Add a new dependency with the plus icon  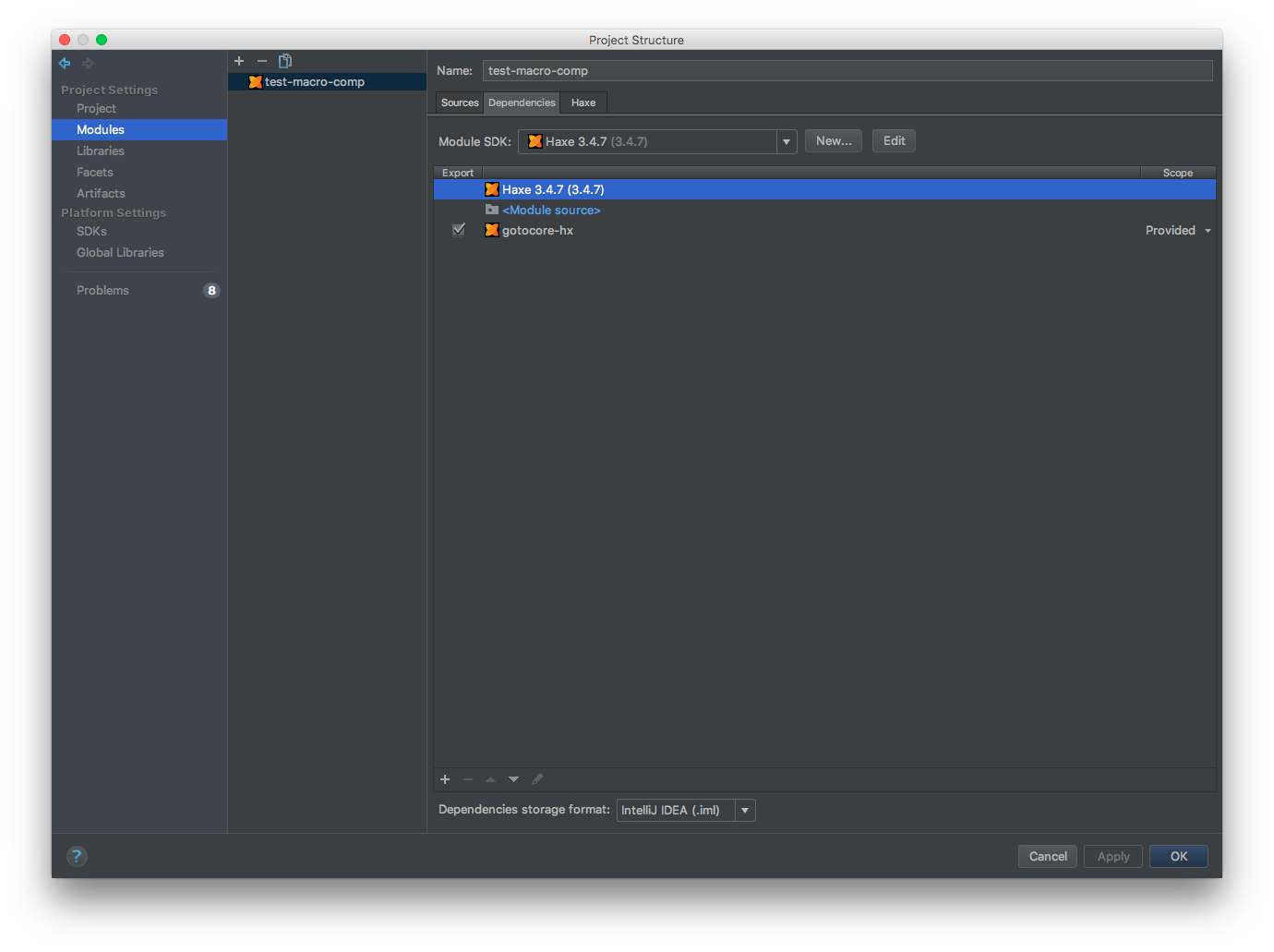445,779
